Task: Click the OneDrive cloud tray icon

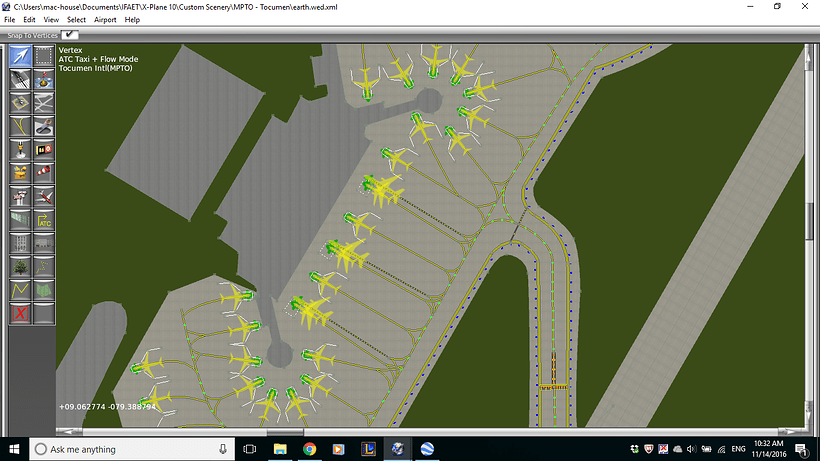Action: point(677,449)
